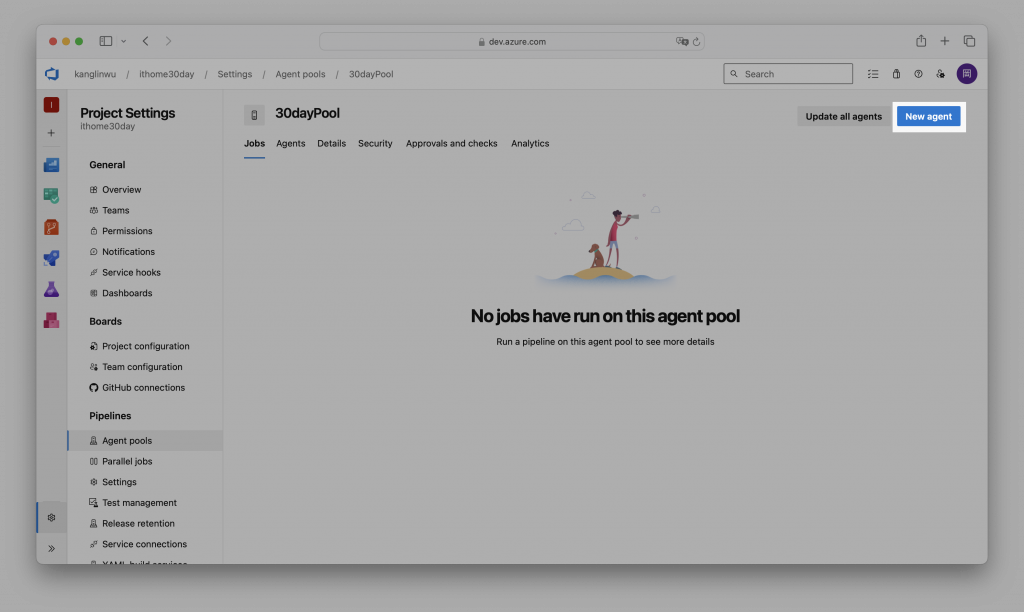Open the User settings icon

click(x=940, y=74)
